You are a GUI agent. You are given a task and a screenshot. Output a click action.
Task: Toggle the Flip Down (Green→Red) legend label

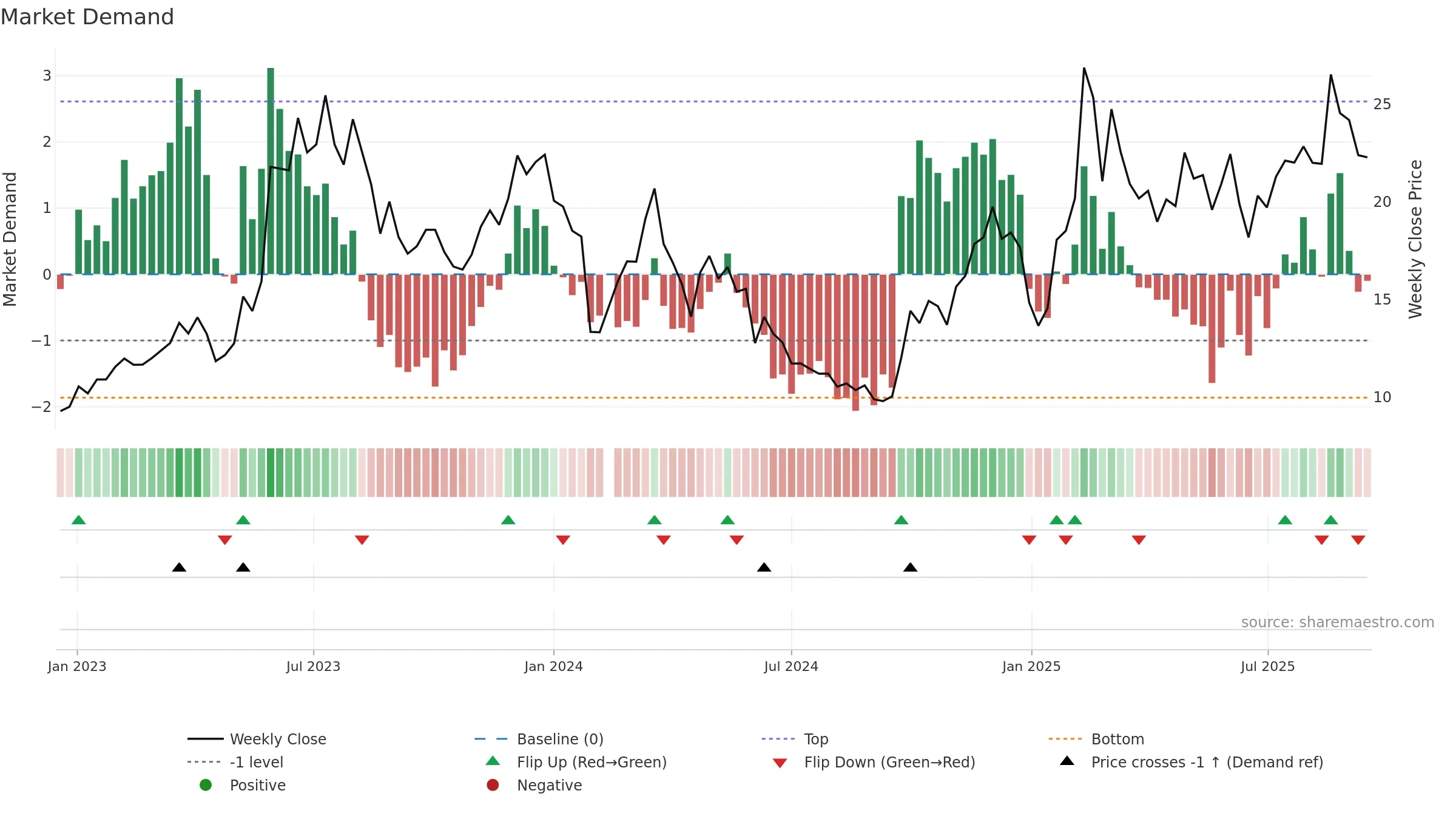(x=889, y=762)
